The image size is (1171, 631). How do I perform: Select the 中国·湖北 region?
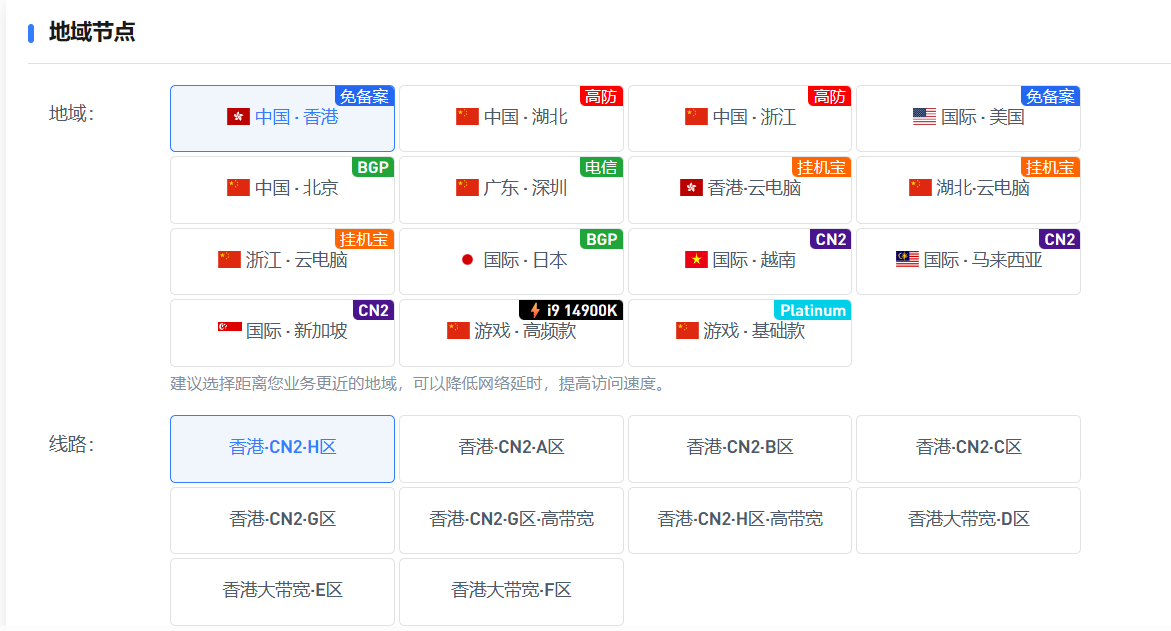click(511, 117)
